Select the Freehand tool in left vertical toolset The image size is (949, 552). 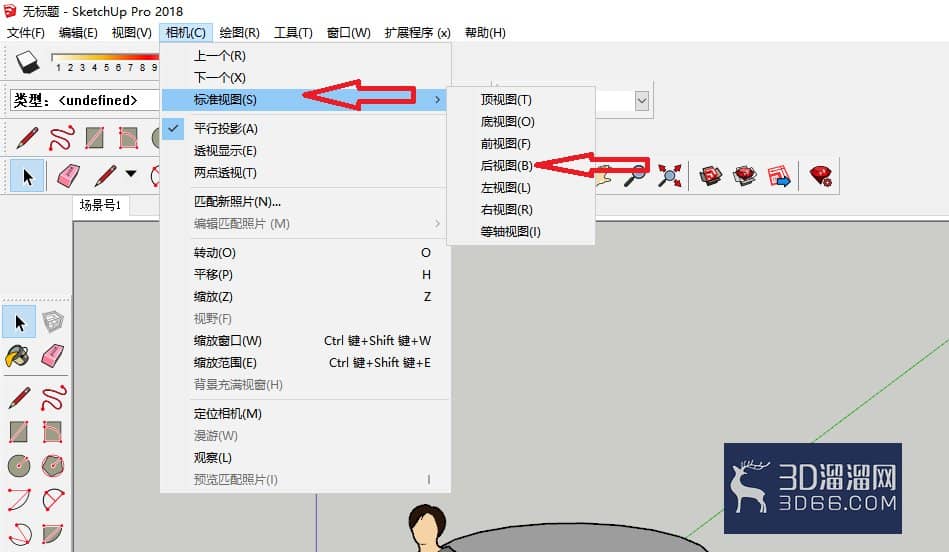click(53, 398)
